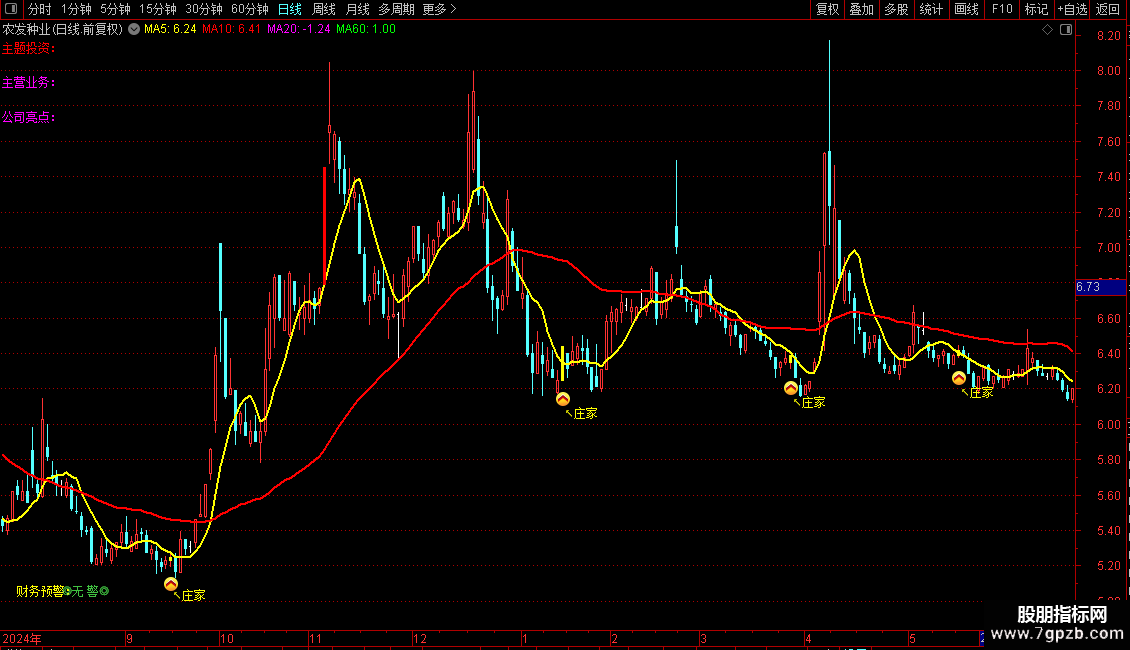This screenshot has width=1130, height=650.
Task: Click month 10 on the time axis
Action: (227, 638)
